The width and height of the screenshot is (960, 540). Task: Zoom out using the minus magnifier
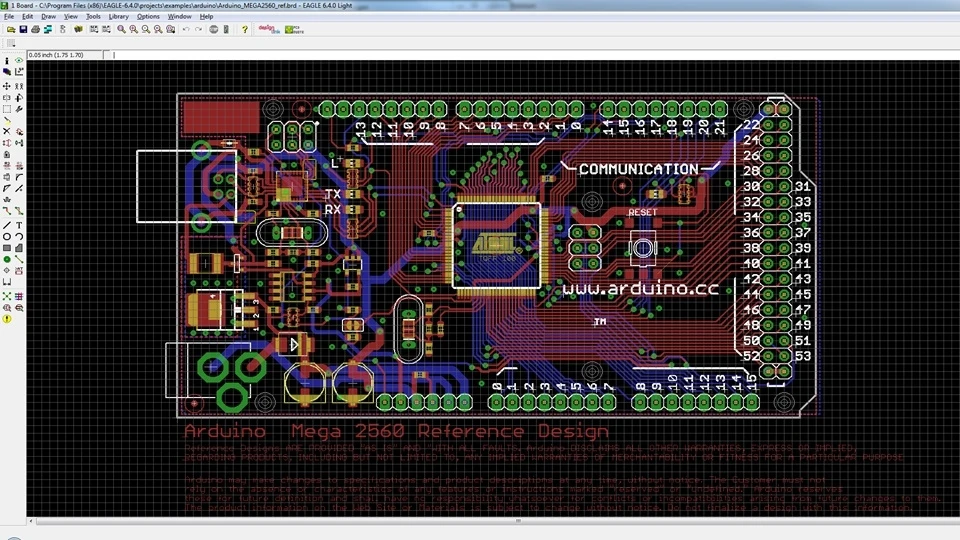[146, 29]
